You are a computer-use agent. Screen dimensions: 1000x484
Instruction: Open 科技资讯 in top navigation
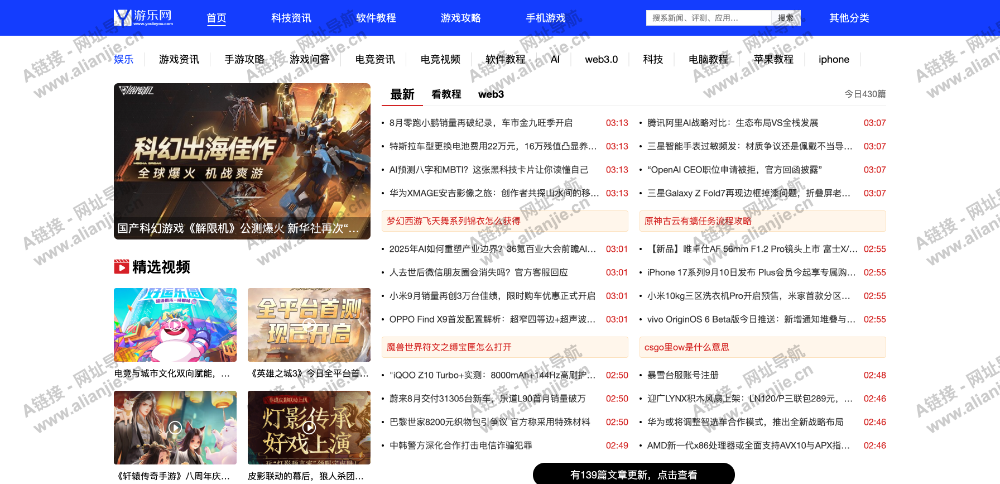tap(291, 18)
